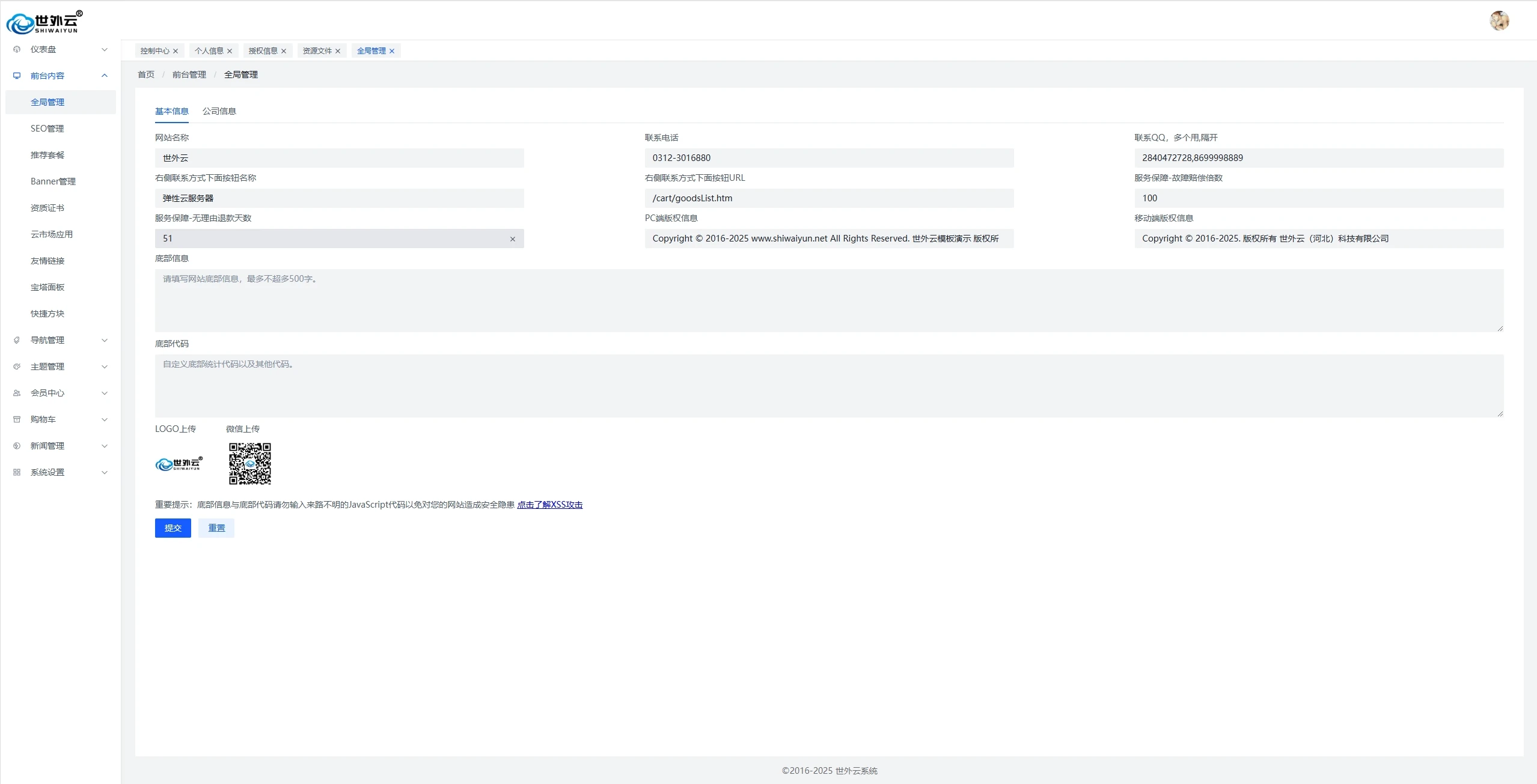The height and width of the screenshot is (784, 1537).
Task: Click the cart icon beside 购物车
Action: click(17, 419)
